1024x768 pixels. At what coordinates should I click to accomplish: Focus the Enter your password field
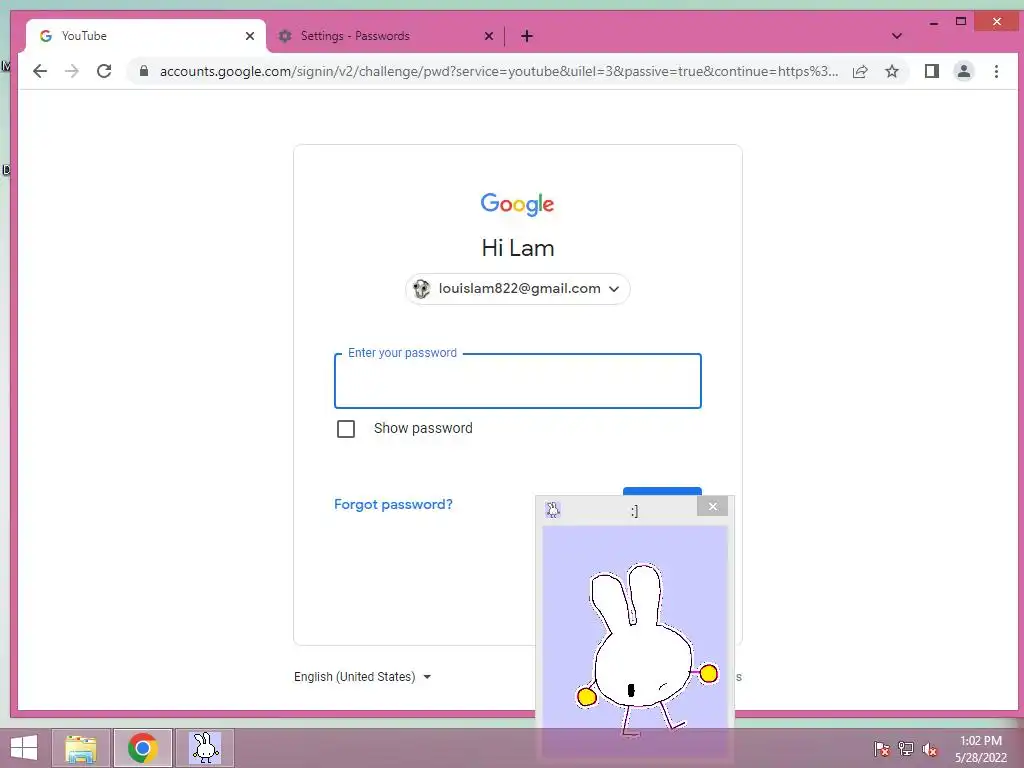pos(518,381)
